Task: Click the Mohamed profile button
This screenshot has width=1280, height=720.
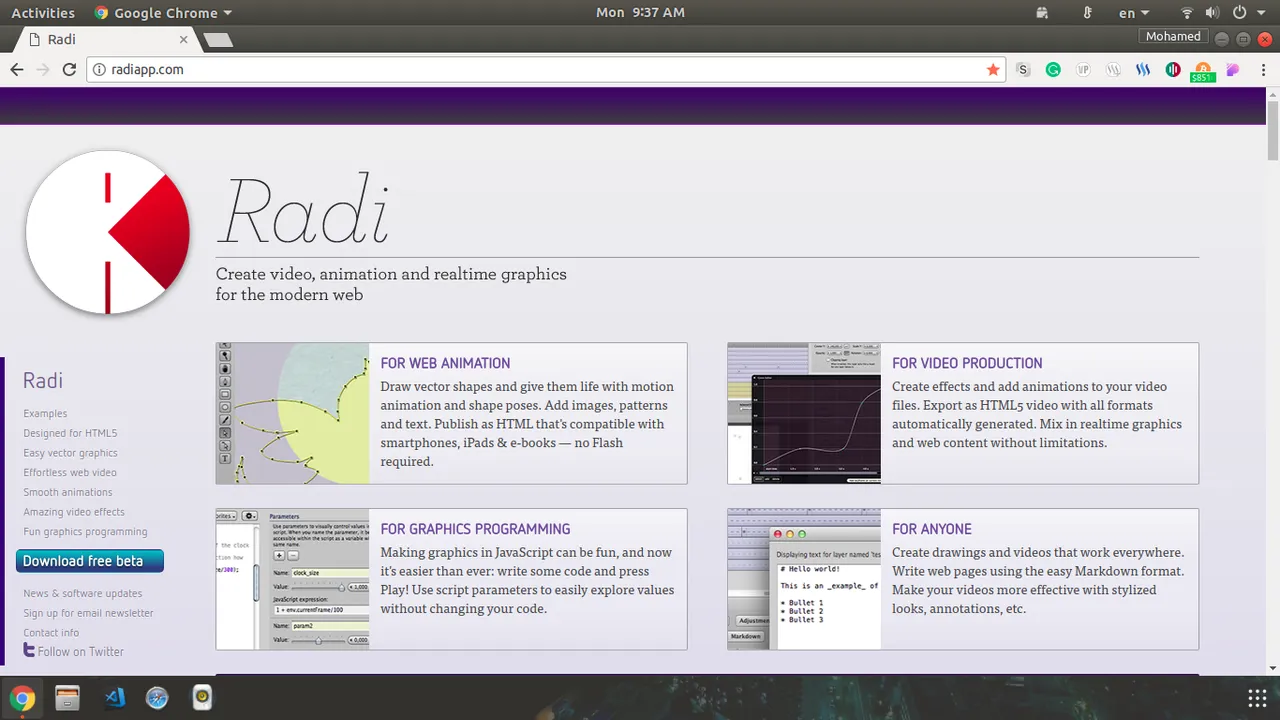Action: (x=1173, y=36)
